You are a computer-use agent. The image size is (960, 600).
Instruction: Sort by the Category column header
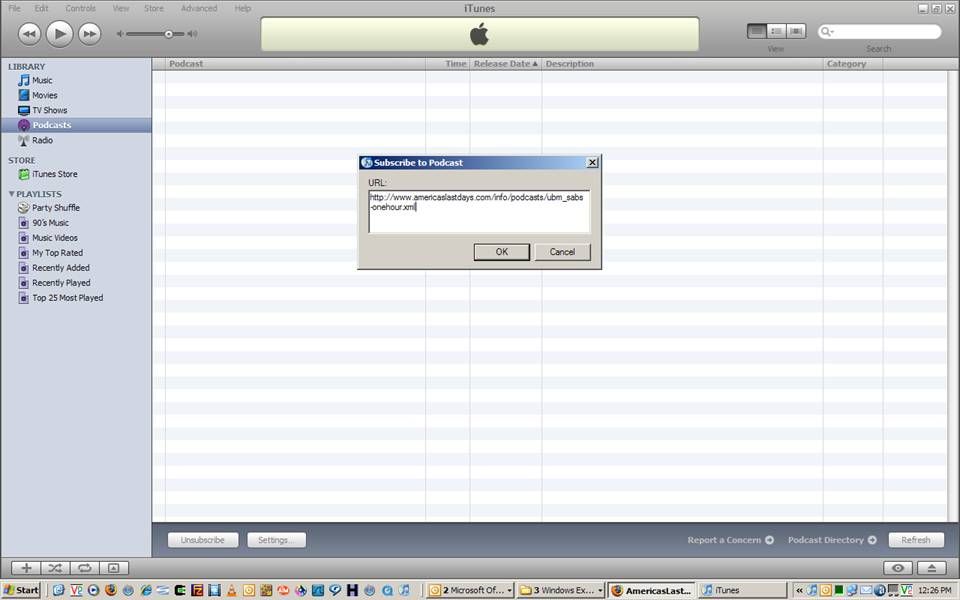click(853, 64)
